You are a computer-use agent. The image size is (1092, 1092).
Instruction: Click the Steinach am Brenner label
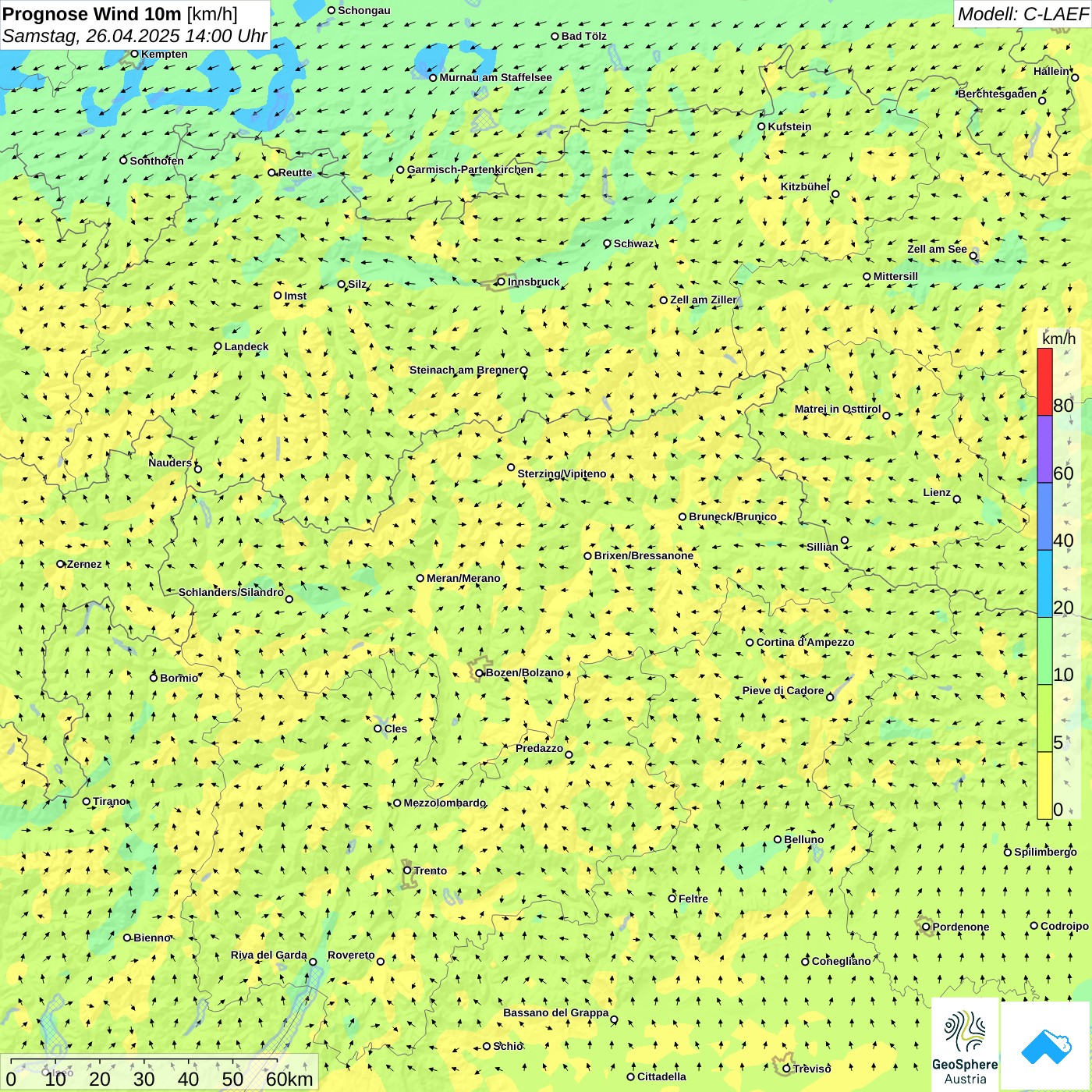pos(463,370)
